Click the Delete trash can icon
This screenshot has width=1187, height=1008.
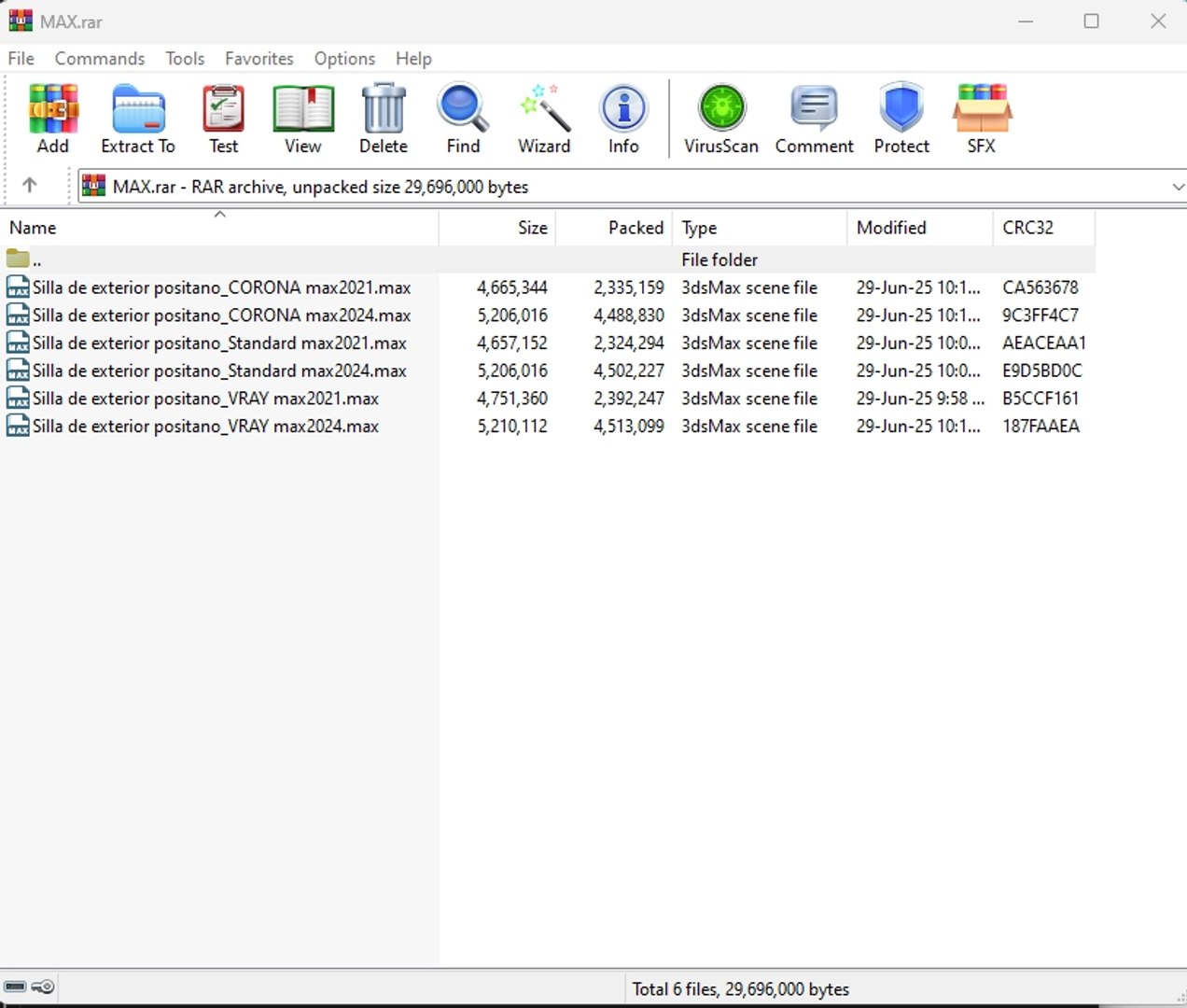[384, 108]
